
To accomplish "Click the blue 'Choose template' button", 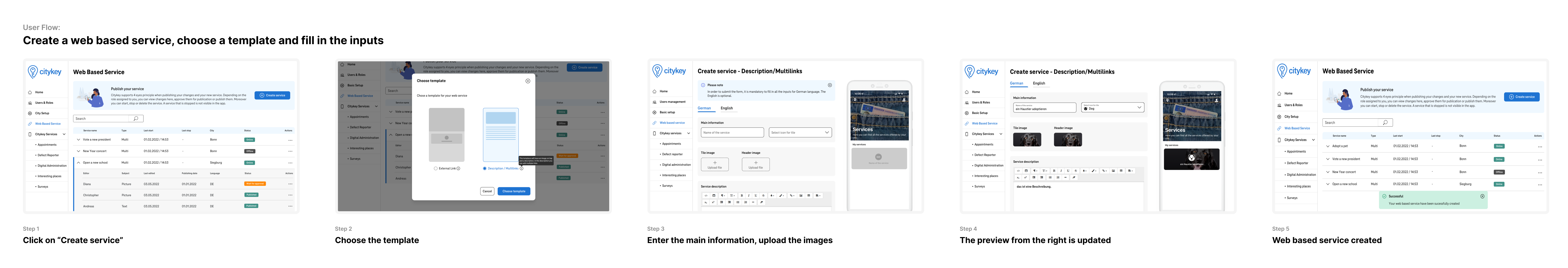I will point(514,191).
